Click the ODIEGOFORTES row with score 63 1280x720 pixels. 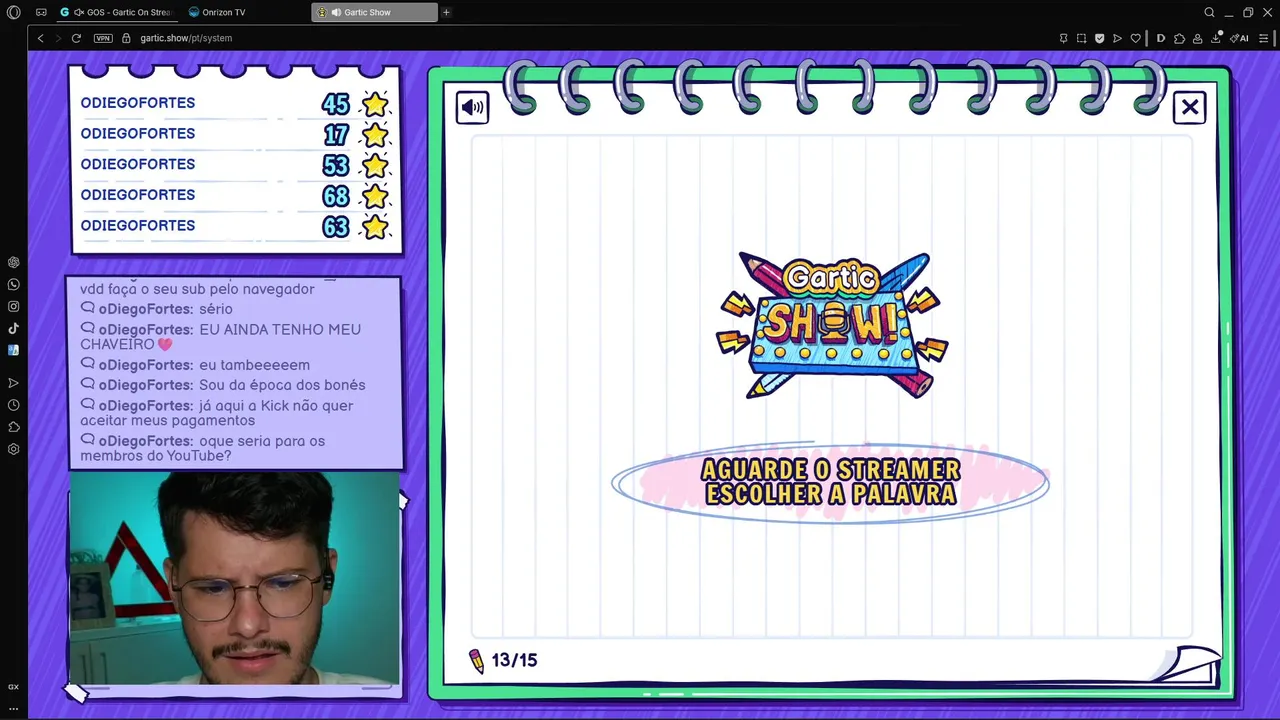click(x=235, y=226)
